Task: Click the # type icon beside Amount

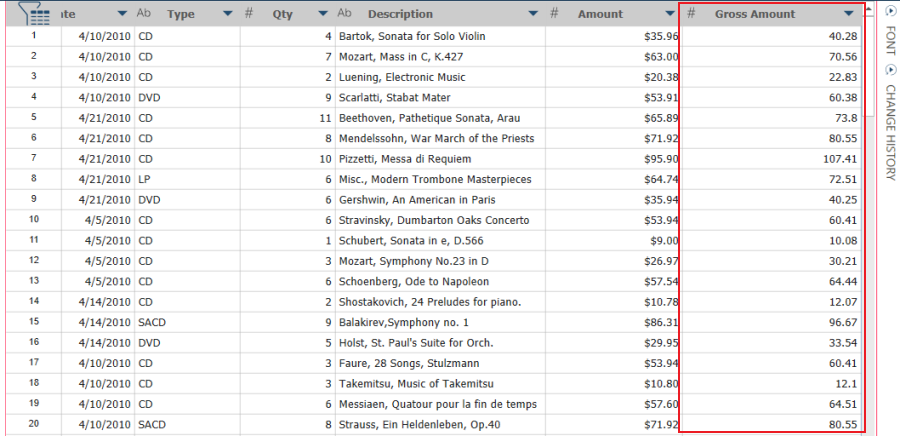Action: point(554,14)
